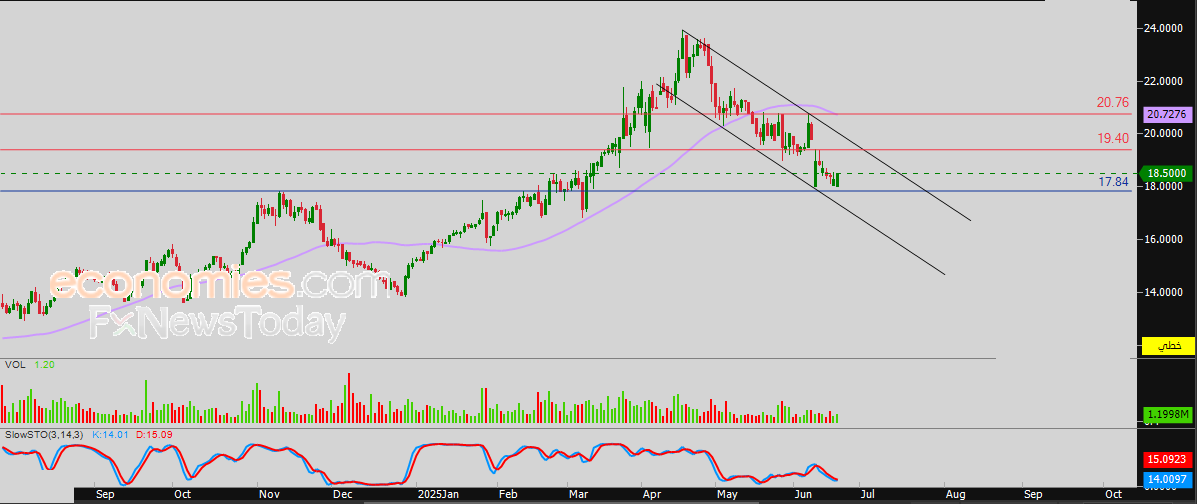This screenshot has width=1197, height=504.
Task: Click the blue 14.0097 stochastic K tag
Action: pyautogui.click(x=1167, y=480)
